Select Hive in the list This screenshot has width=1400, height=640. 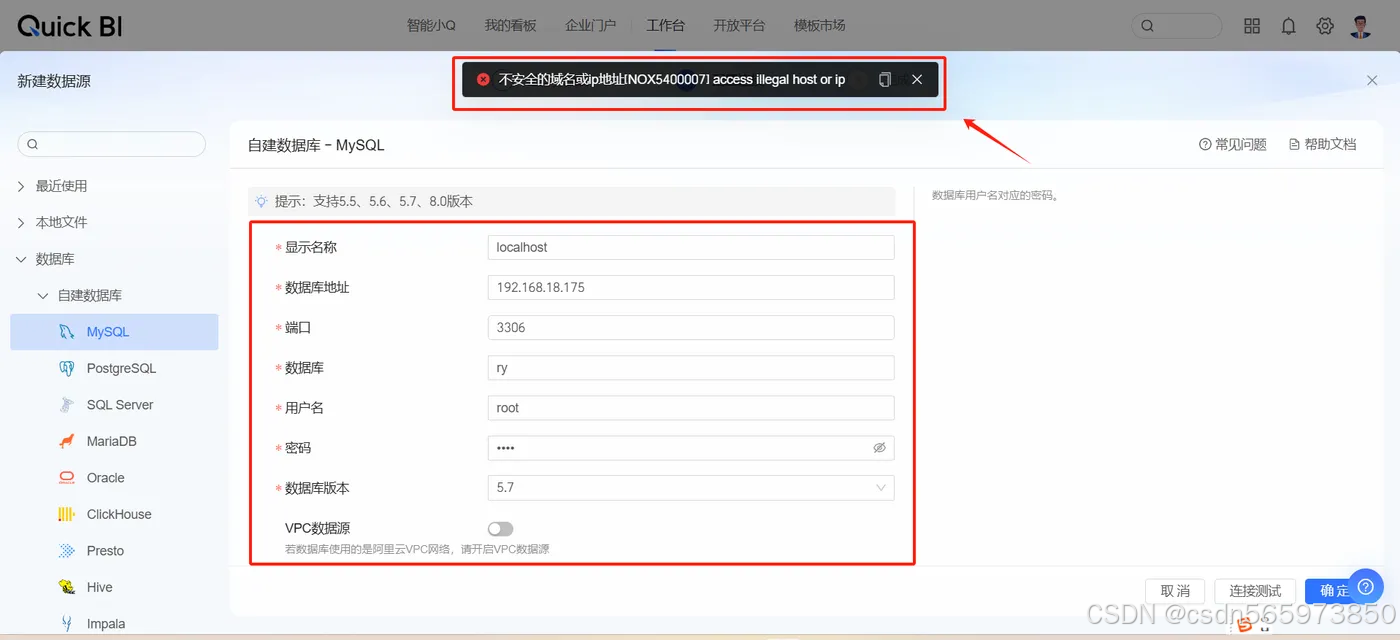114,587
